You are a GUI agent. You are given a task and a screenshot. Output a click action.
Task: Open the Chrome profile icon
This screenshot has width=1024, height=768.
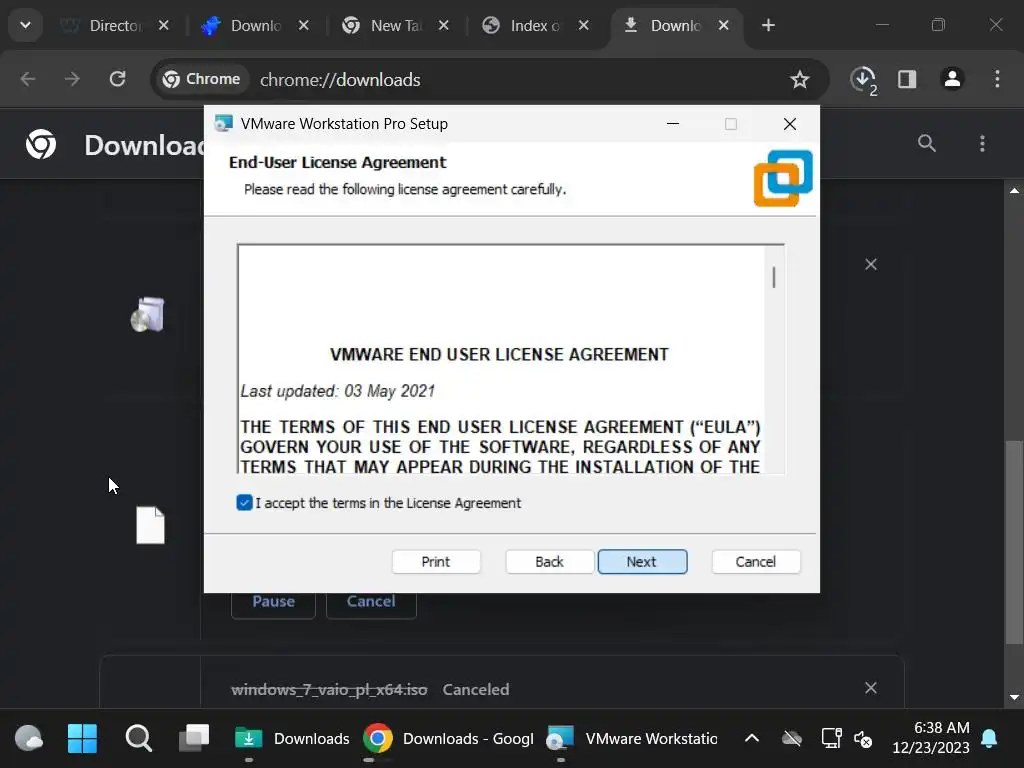(x=952, y=79)
